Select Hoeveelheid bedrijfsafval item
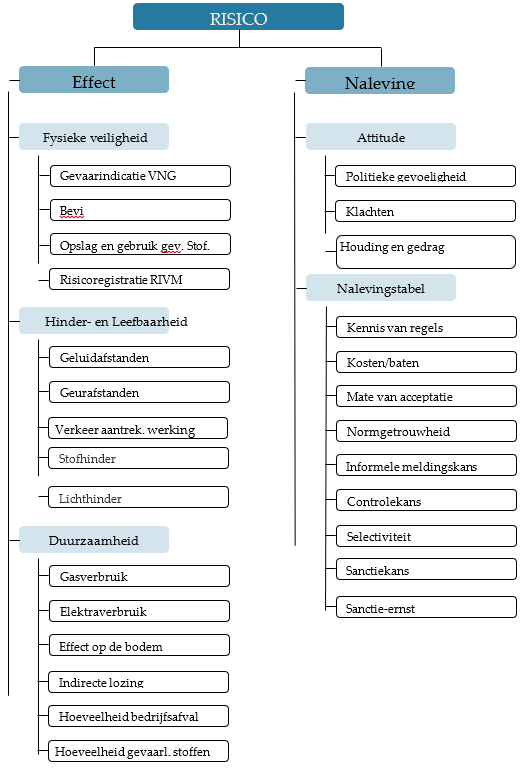Viewport: 521px width, 768px height. [139, 716]
